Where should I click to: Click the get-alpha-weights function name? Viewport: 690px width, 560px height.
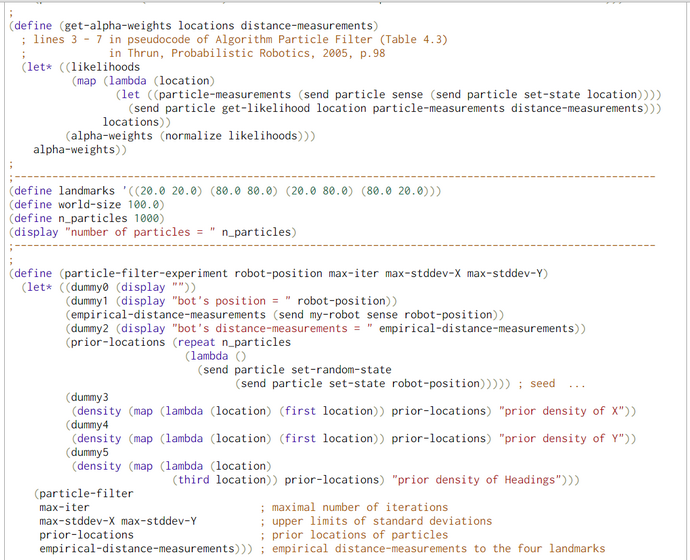click(x=118, y=26)
